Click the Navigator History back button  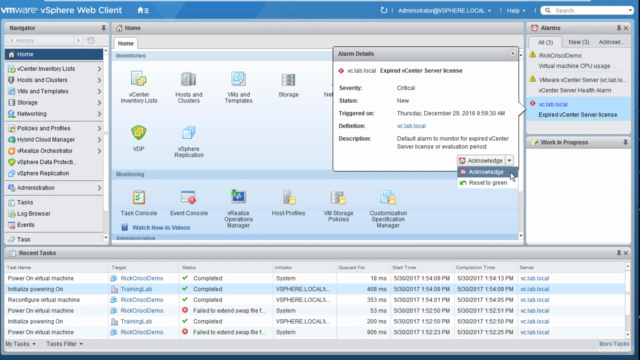11,40
